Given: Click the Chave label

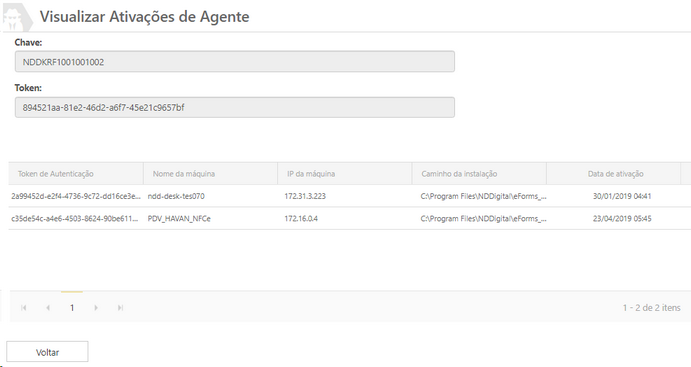Looking at the screenshot, I should (28, 42).
